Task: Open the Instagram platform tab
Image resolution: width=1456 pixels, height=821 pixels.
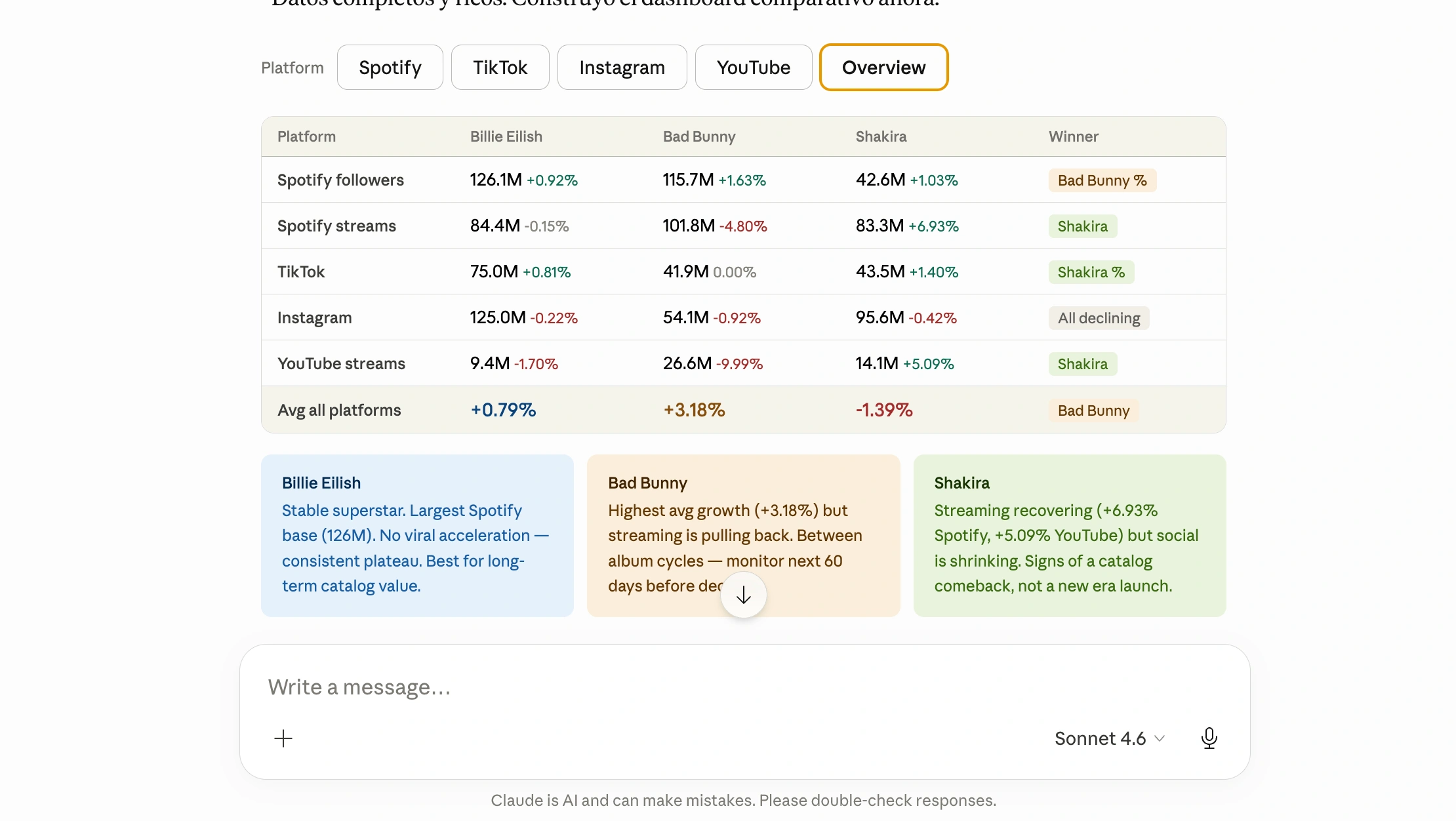Action: tap(622, 68)
